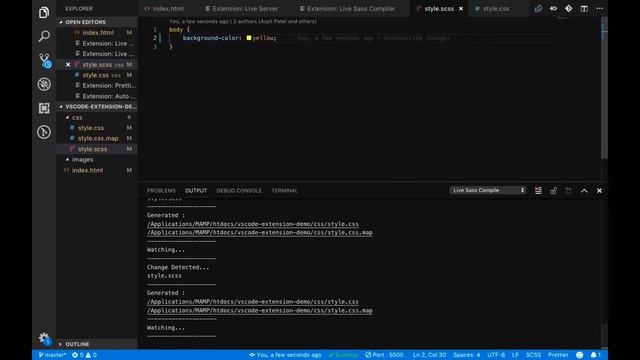Click the first generated style.css.map path link
This screenshot has width=640, height=360.
click(x=260, y=233)
